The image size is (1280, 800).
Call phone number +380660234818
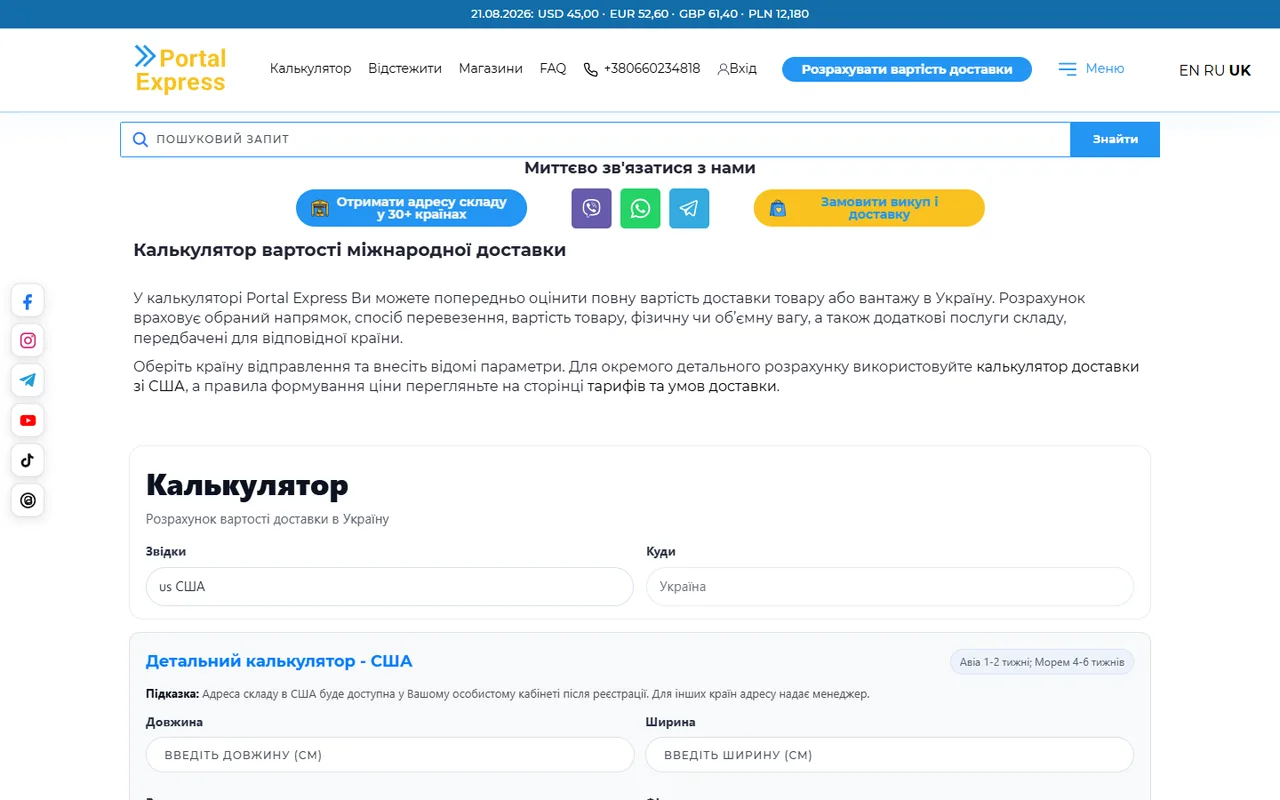642,69
